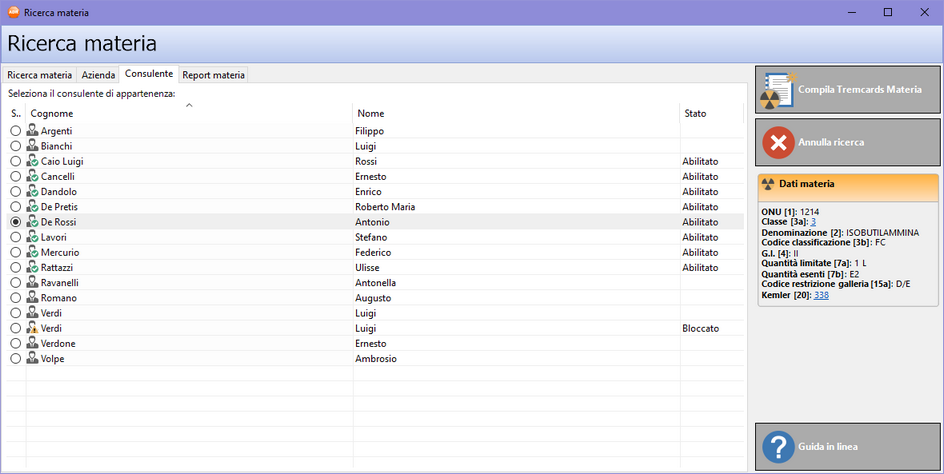
Task: Open the Kemler 338 hyperlink
Action: point(821,295)
